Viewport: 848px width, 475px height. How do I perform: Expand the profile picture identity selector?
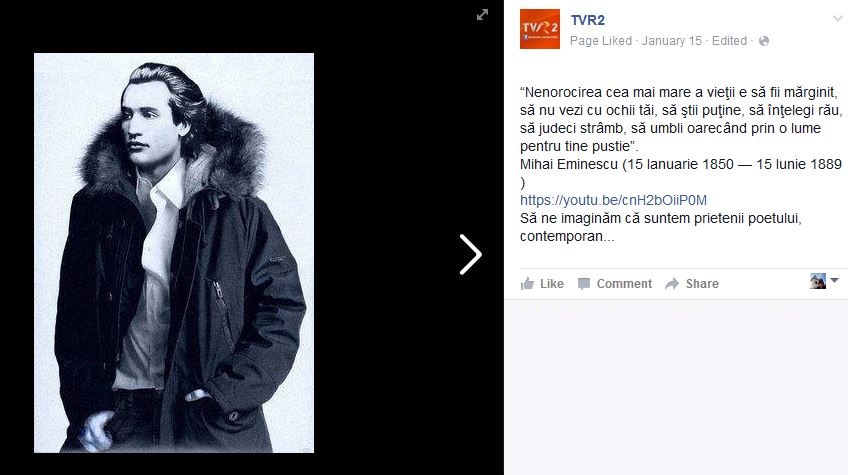818,281
